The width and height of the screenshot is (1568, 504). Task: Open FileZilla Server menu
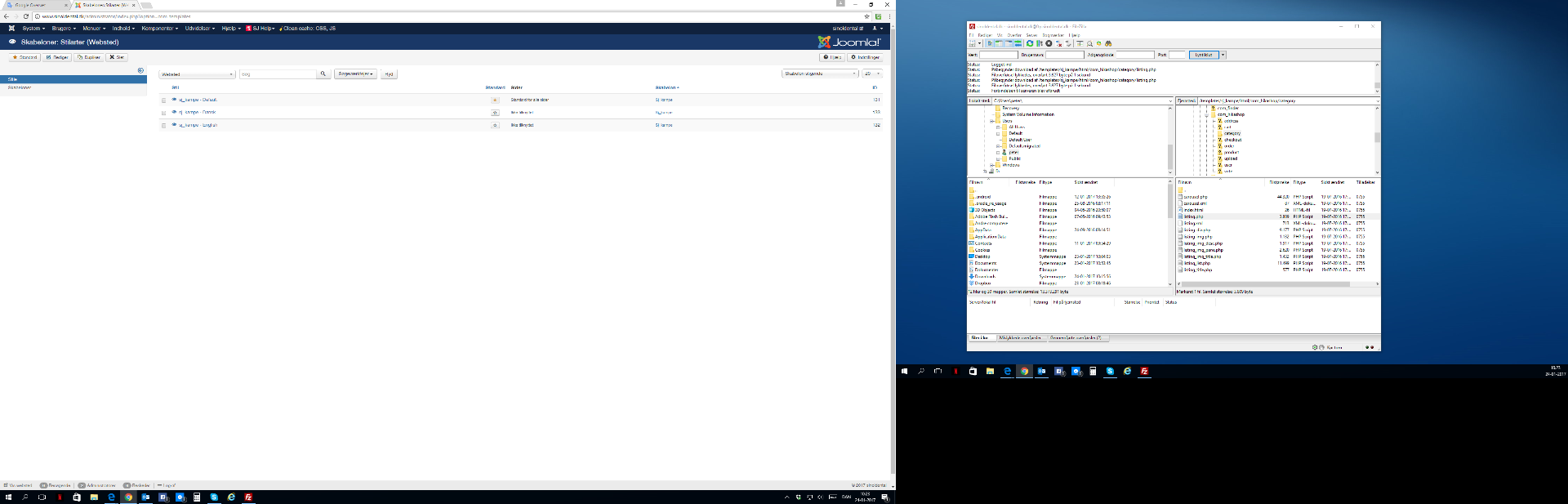1031,35
